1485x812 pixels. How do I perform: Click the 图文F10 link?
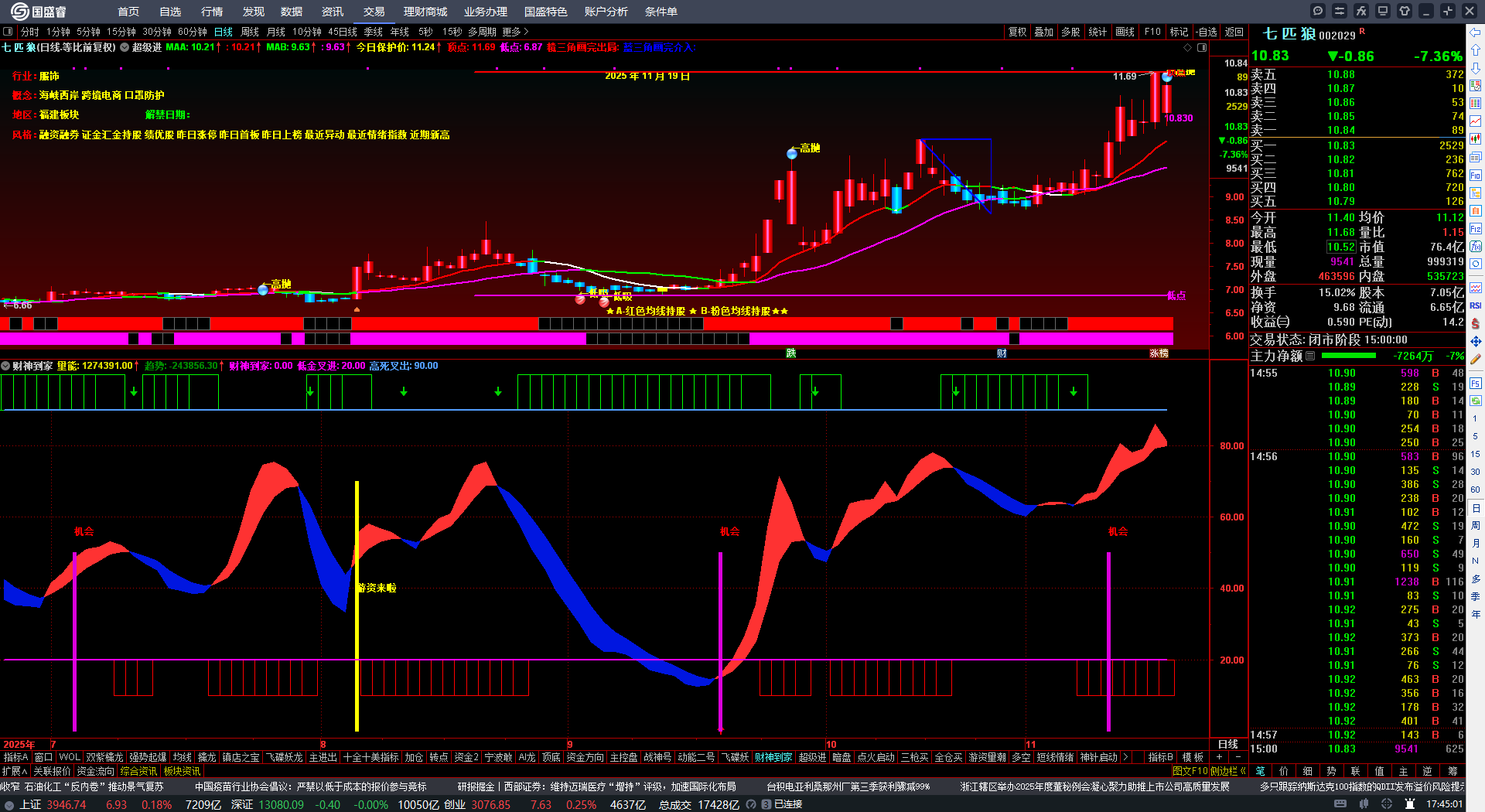click(1190, 771)
